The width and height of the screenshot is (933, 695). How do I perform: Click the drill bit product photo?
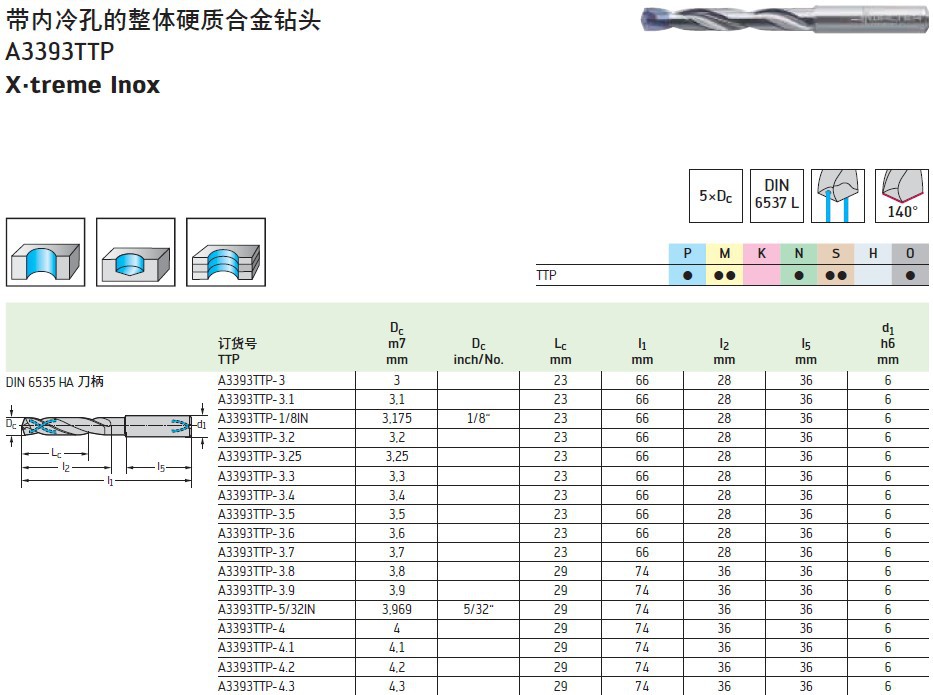pos(784,18)
